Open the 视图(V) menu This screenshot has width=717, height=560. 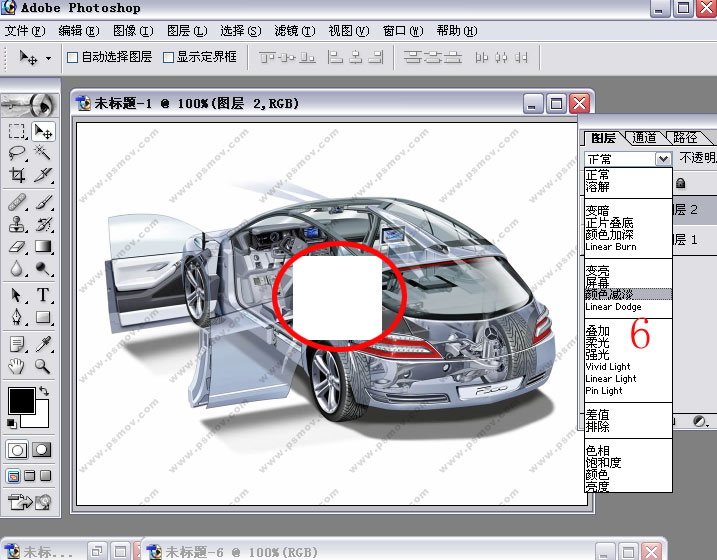349,31
